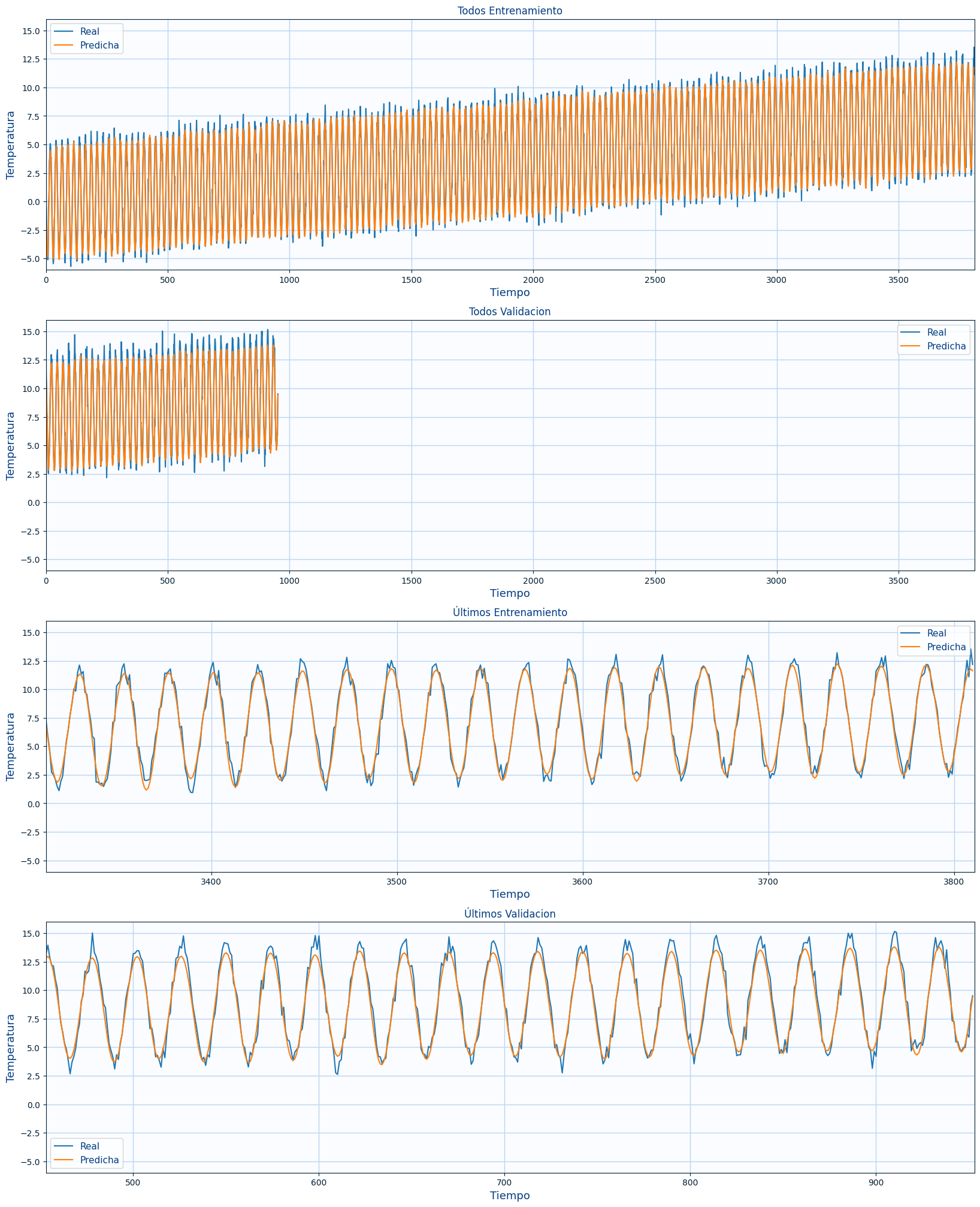Click 'Predicha' legend label in Últimos Entrenamiento
The image size is (980, 1207).
point(946,647)
